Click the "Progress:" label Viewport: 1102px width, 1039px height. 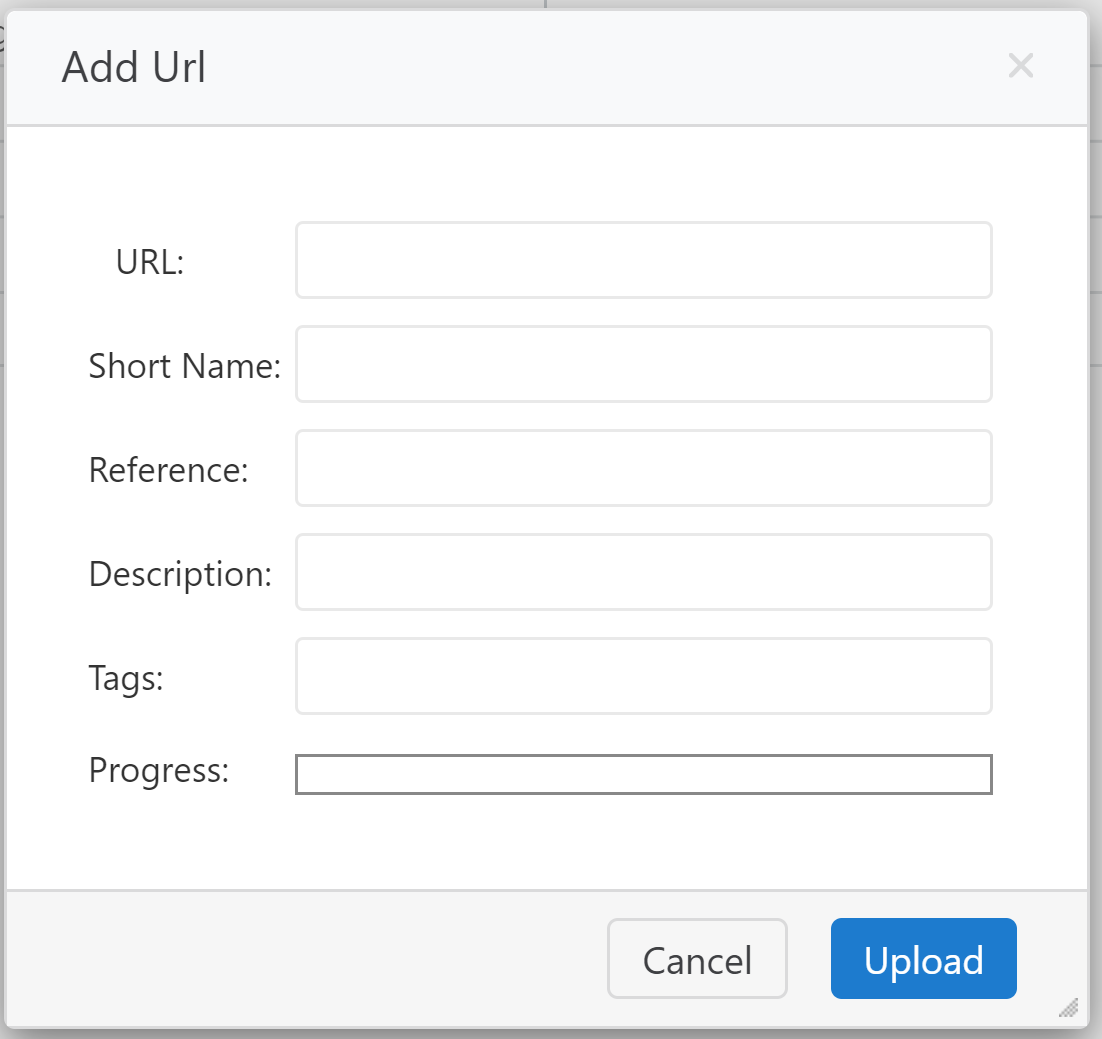159,770
